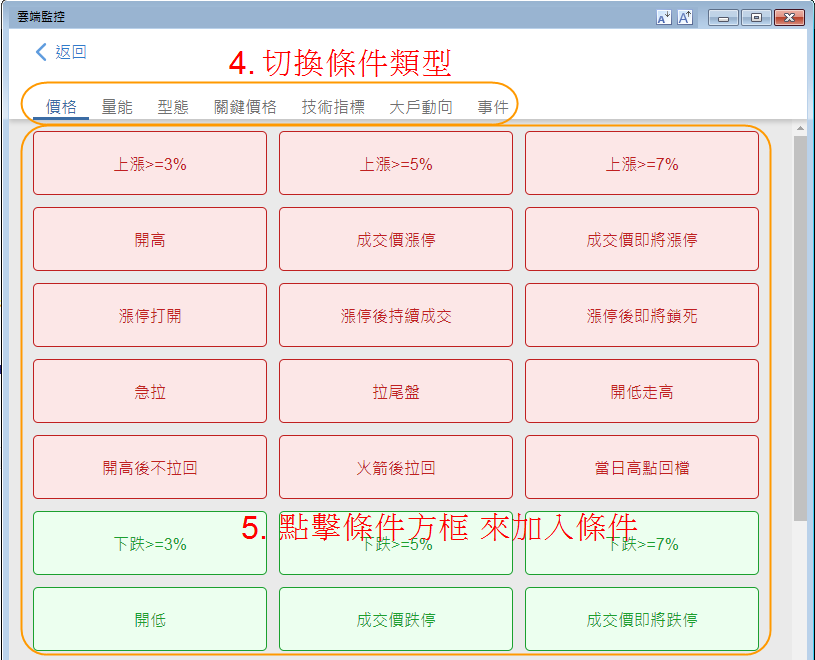Add the 拉尾盤 condition

396,392
